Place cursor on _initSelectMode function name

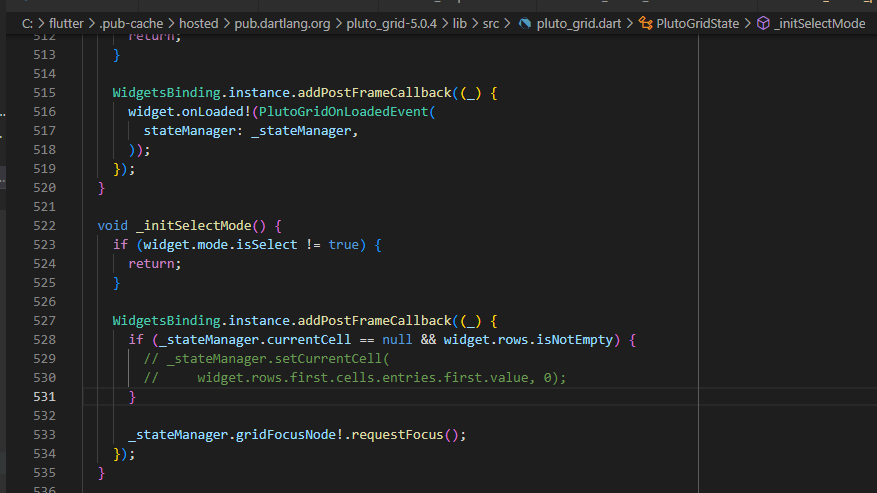[x=194, y=226]
